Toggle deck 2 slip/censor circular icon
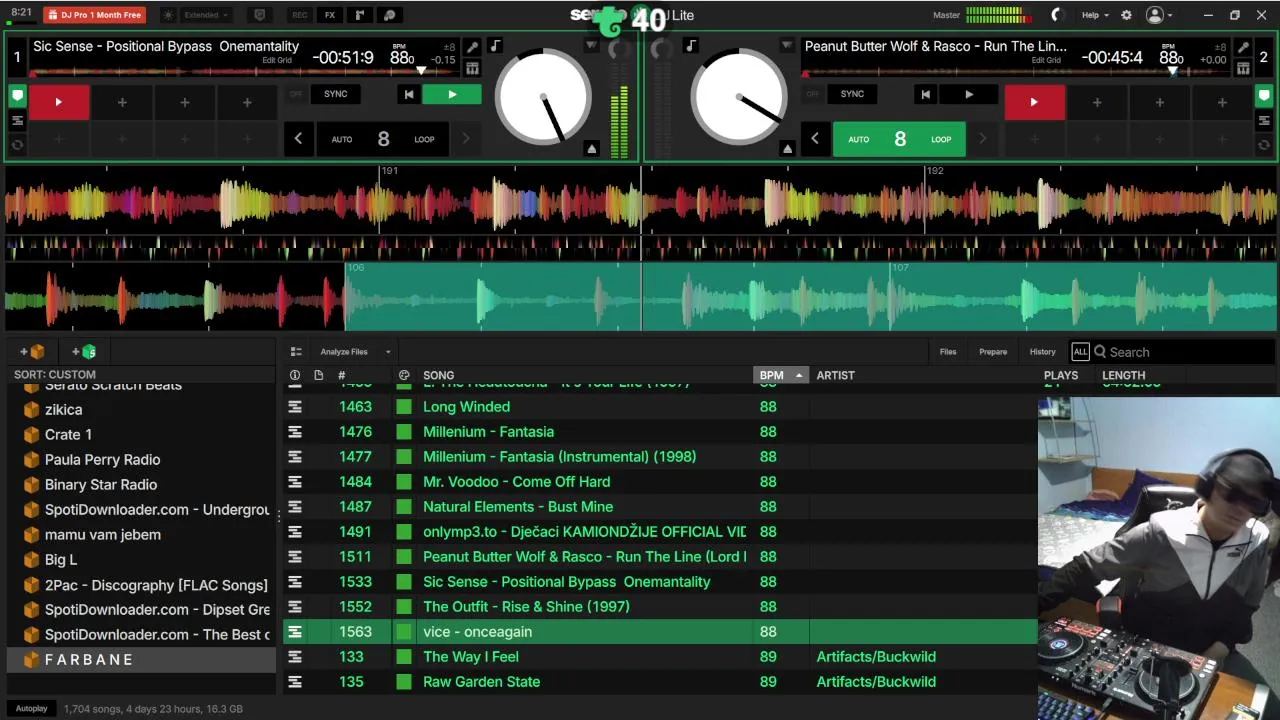The height and width of the screenshot is (720, 1280). [x=1265, y=144]
